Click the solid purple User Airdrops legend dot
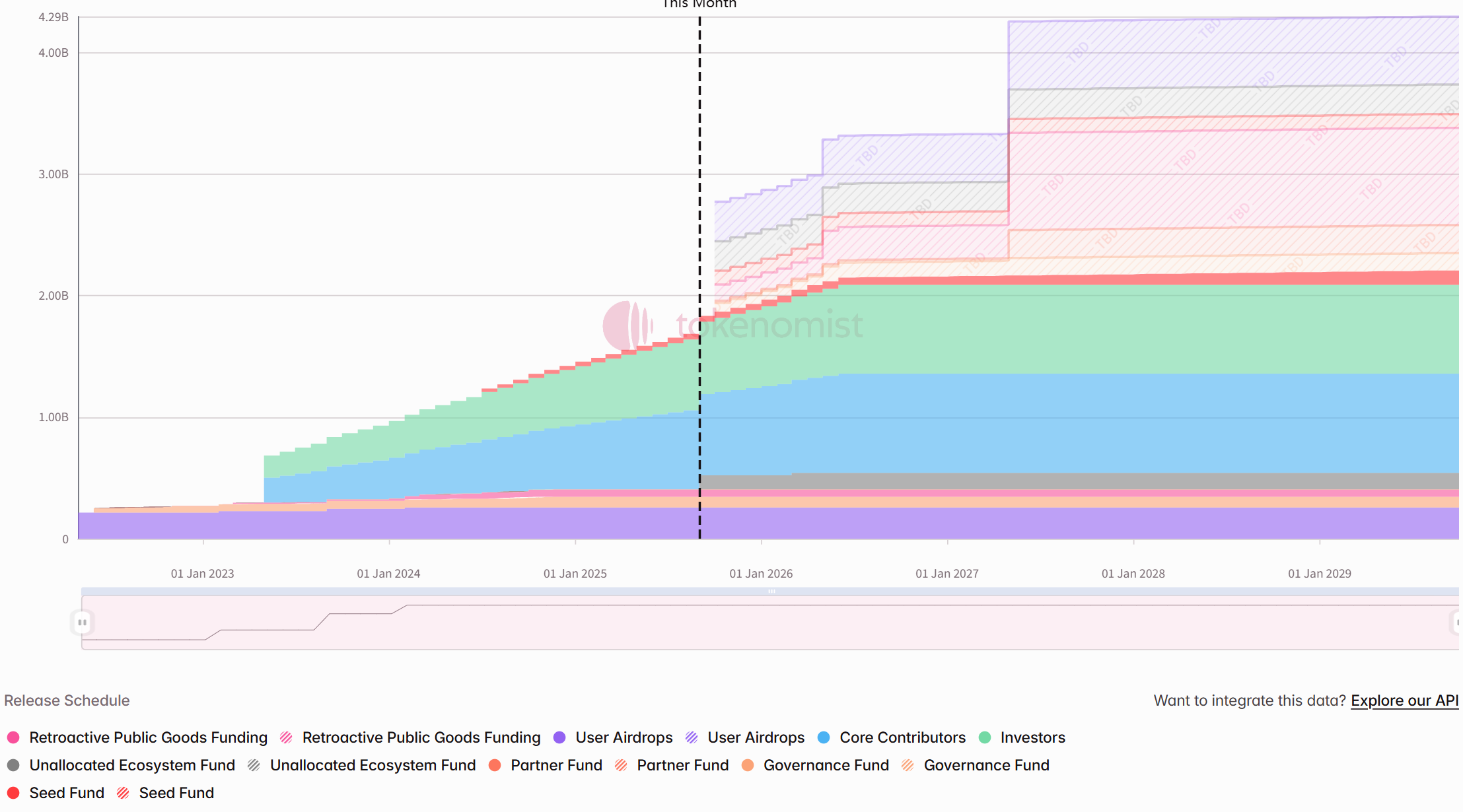Image resolution: width=1463 pixels, height=812 pixels. pos(559,737)
